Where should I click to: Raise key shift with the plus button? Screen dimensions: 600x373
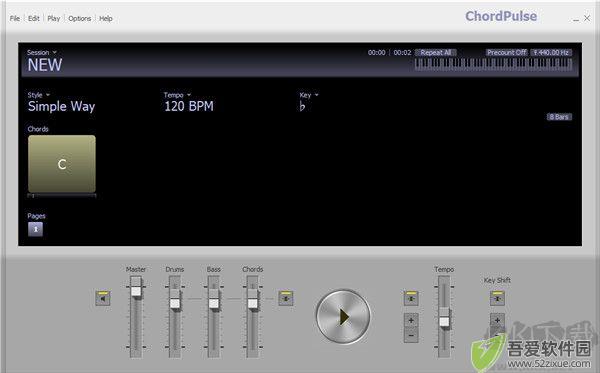coord(497,320)
